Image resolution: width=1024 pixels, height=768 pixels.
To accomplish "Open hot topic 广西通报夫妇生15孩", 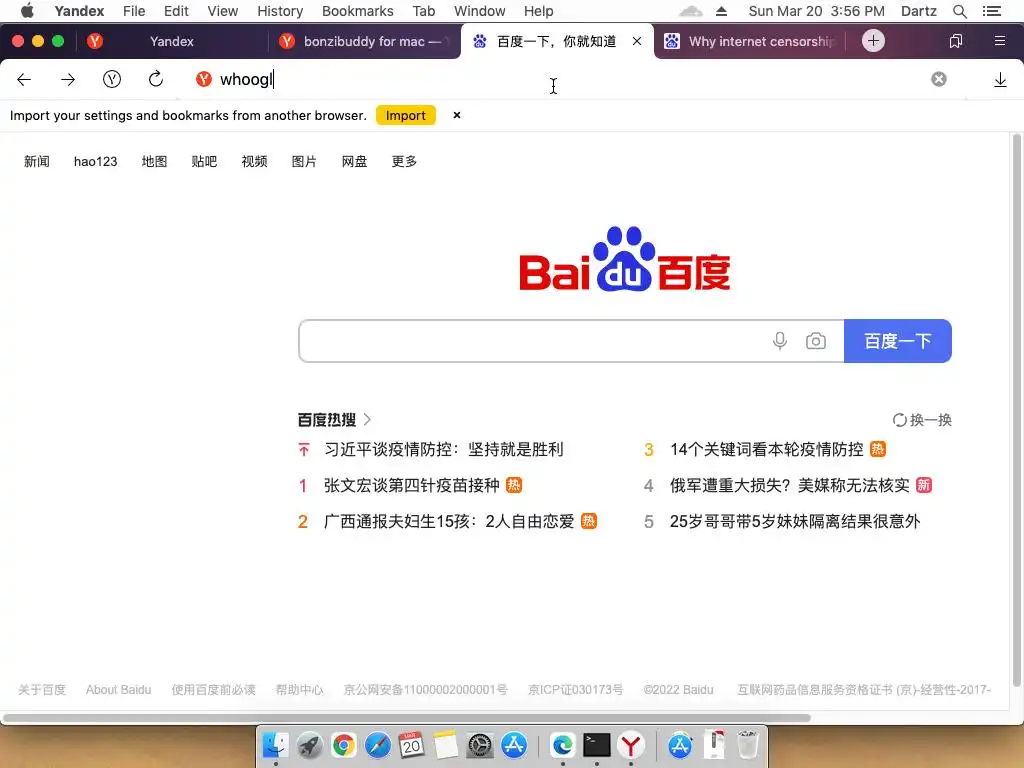I will coord(449,521).
